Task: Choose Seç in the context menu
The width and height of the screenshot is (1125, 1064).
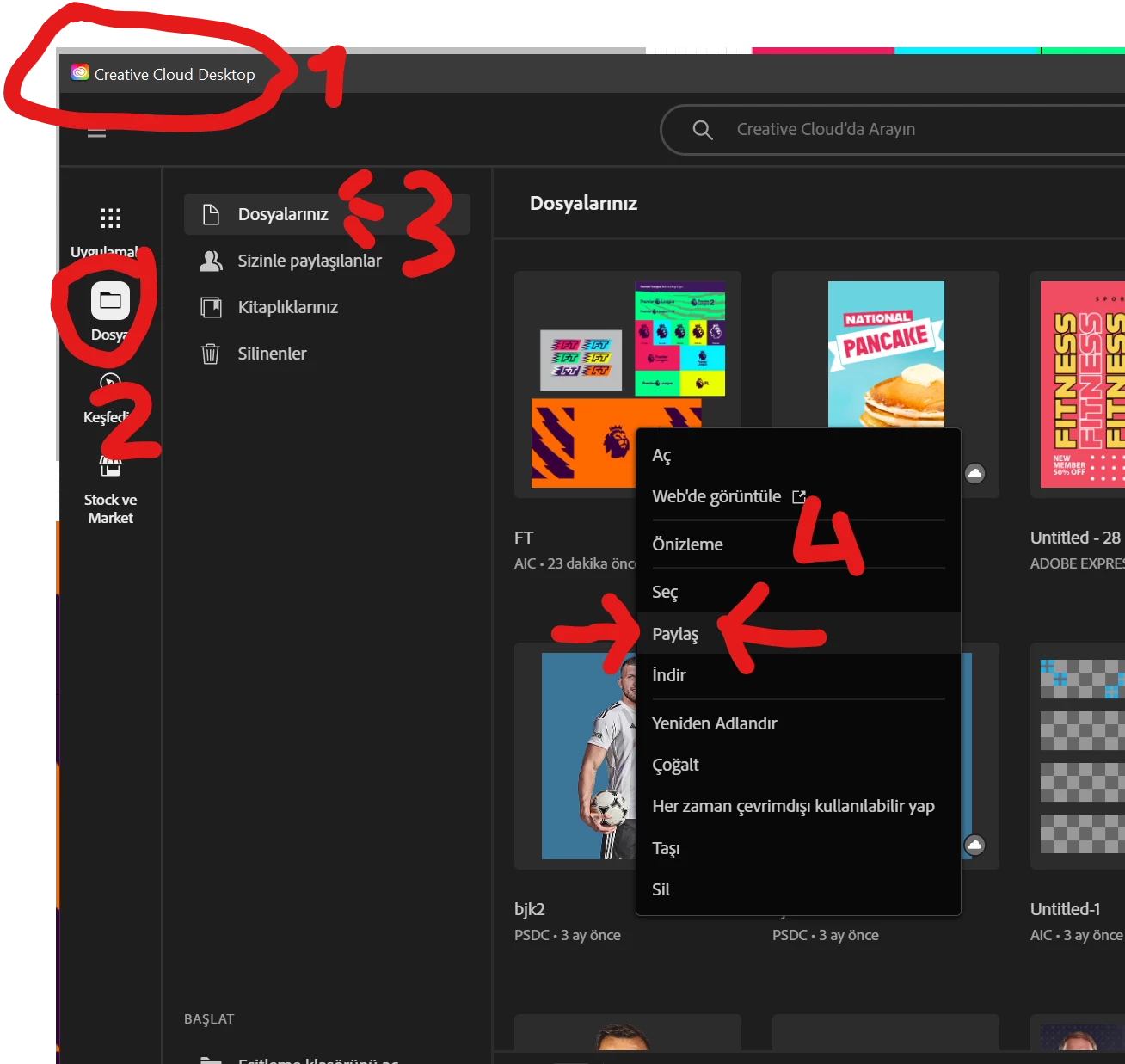Action: point(798,592)
